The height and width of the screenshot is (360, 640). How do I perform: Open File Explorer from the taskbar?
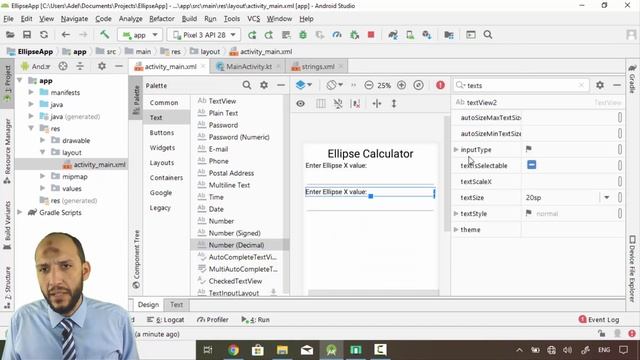(282, 350)
